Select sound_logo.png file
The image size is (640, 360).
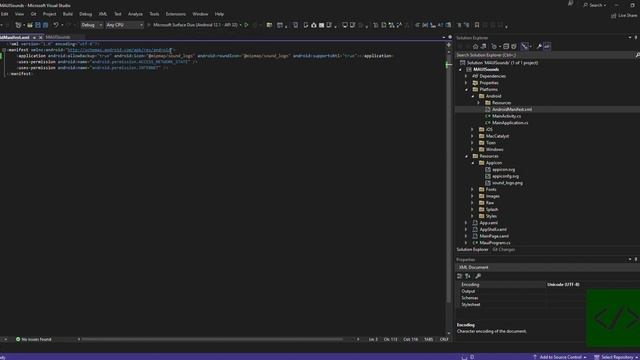coord(507,183)
